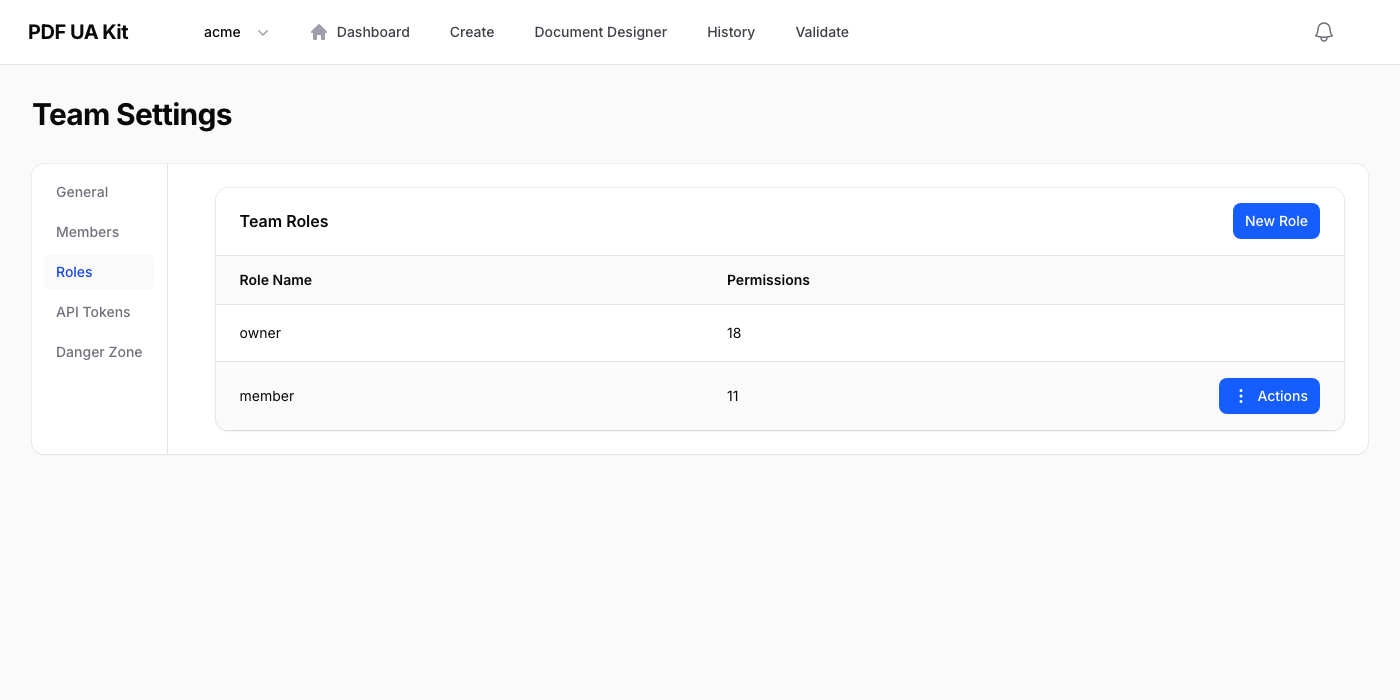Select the Roles sidebar item
Image resolution: width=1400 pixels, height=700 pixels.
75,272
